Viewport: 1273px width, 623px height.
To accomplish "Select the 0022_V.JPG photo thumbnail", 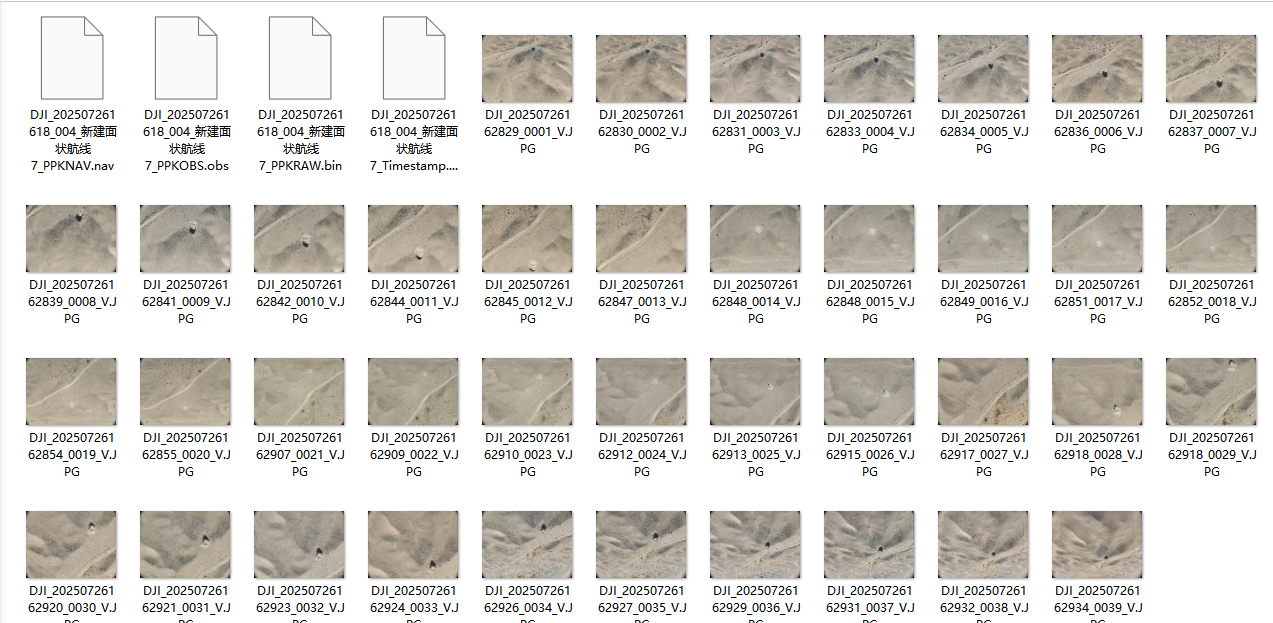I will pos(413,392).
